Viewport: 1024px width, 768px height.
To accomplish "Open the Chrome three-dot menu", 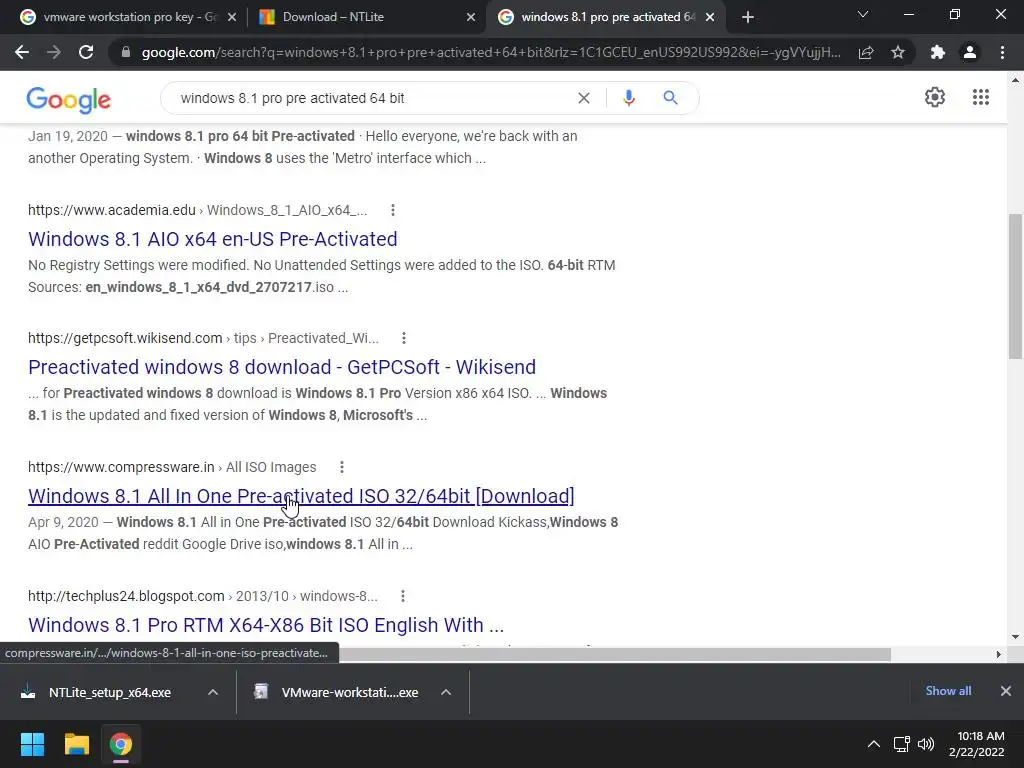I will pos(1002,52).
